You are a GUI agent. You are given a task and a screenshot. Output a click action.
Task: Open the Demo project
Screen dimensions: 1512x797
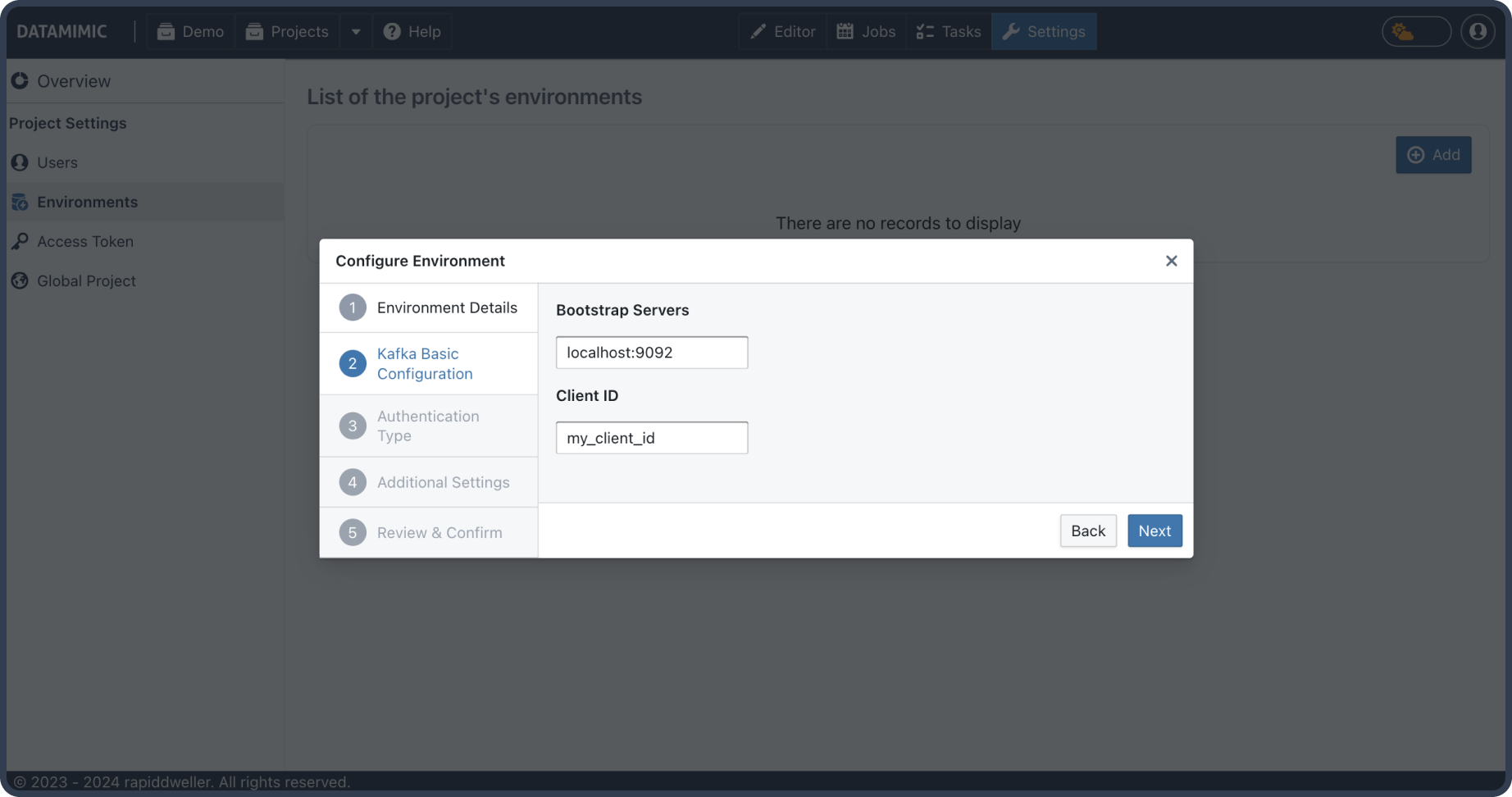tap(190, 32)
